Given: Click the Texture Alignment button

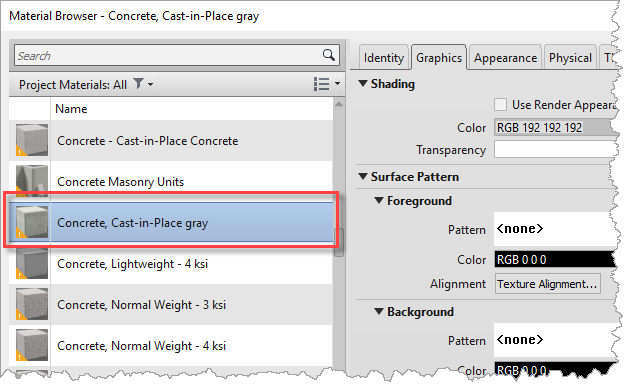Looking at the screenshot, I should coord(547,284).
